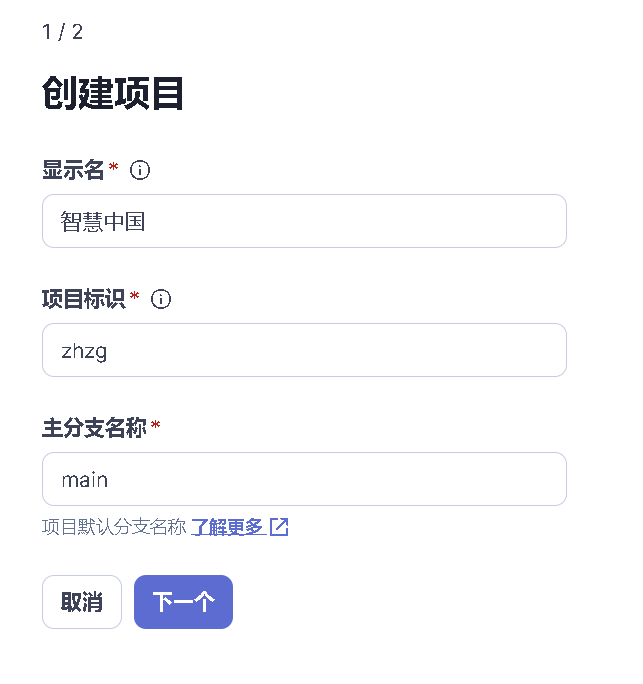Click the 创建项目 heading
Viewport: 643px width, 684px height.
(x=113, y=94)
